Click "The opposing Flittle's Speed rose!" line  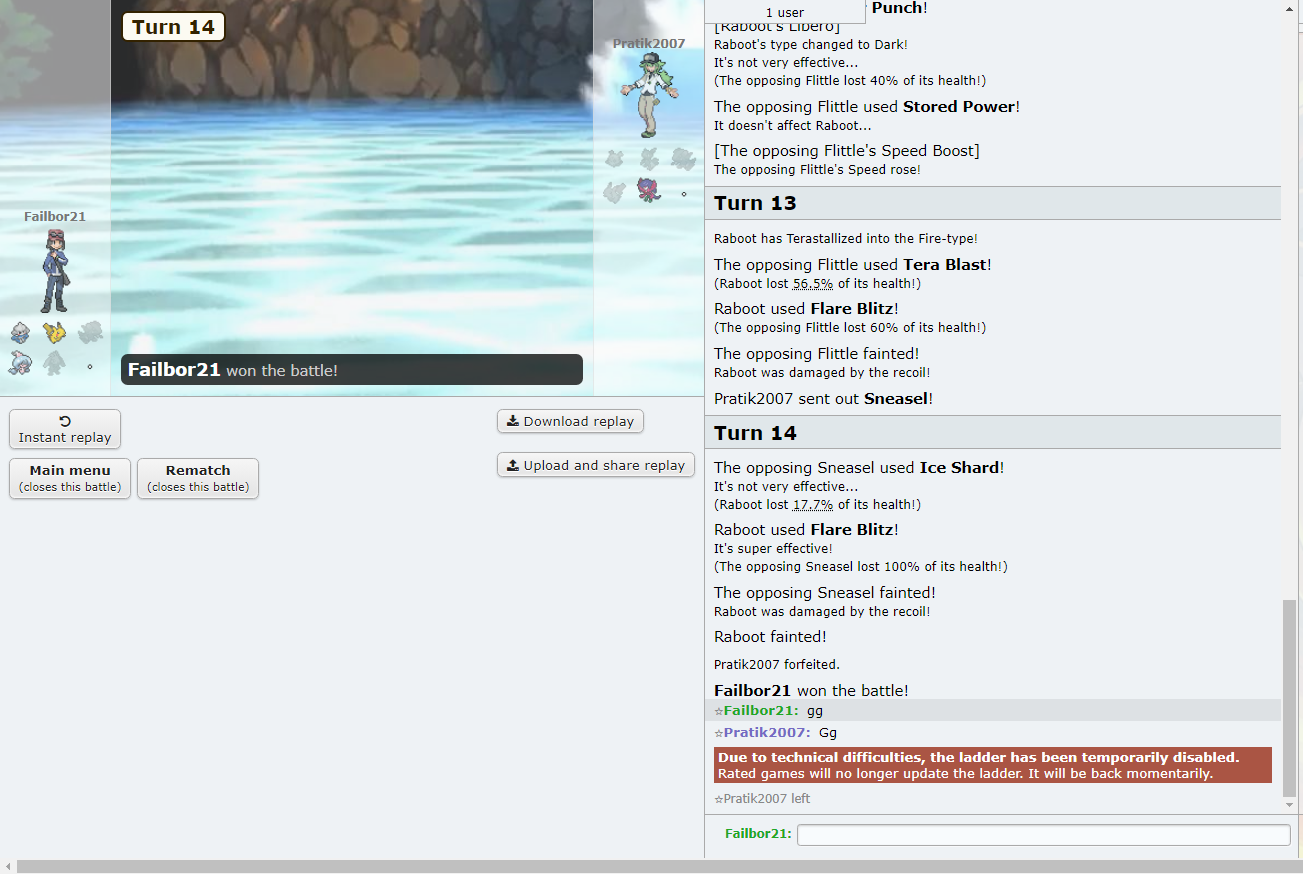(x=817, y=169)
